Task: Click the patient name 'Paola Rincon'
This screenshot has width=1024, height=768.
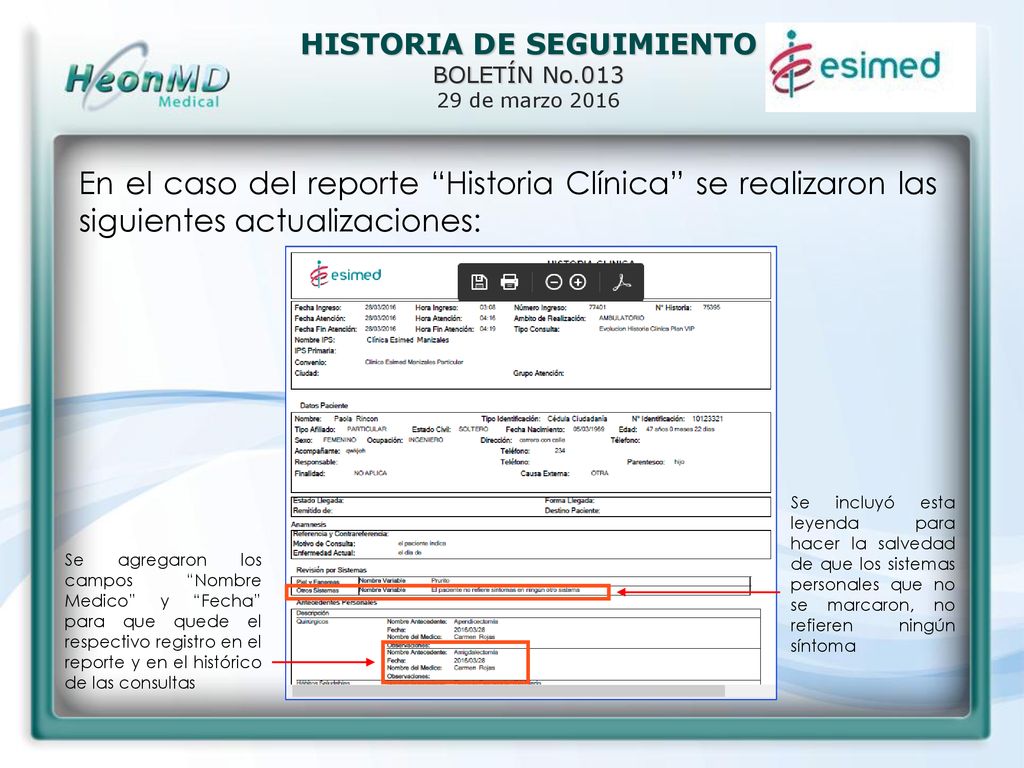Action: [356, 419]
